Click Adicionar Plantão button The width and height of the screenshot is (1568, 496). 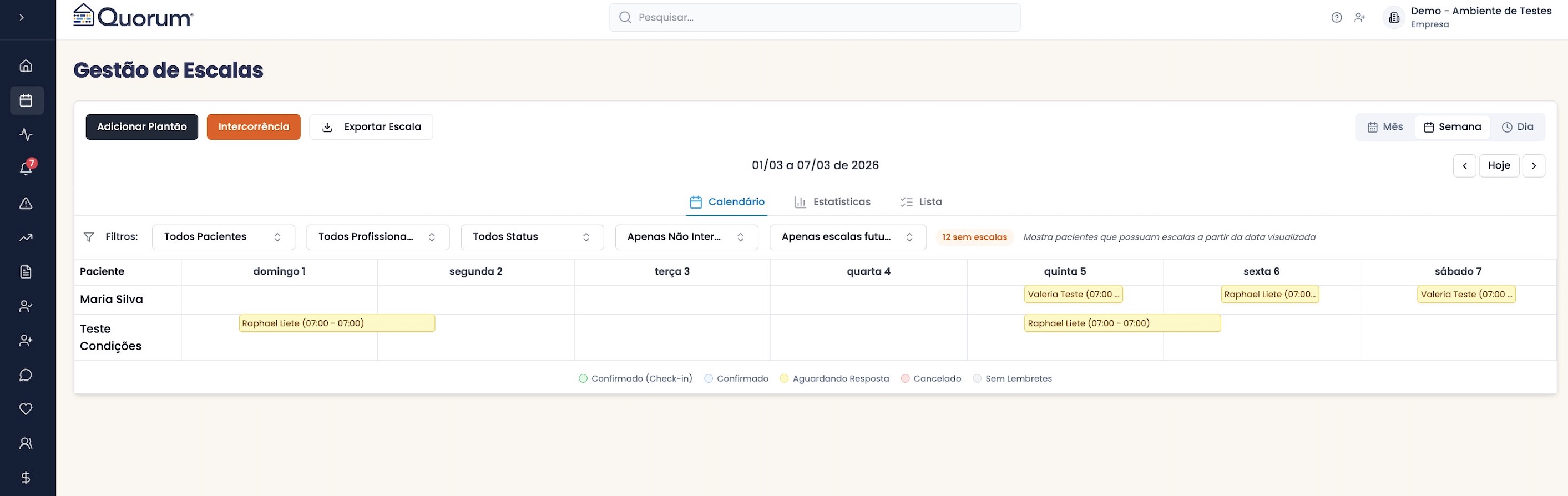tap(142, 126)
